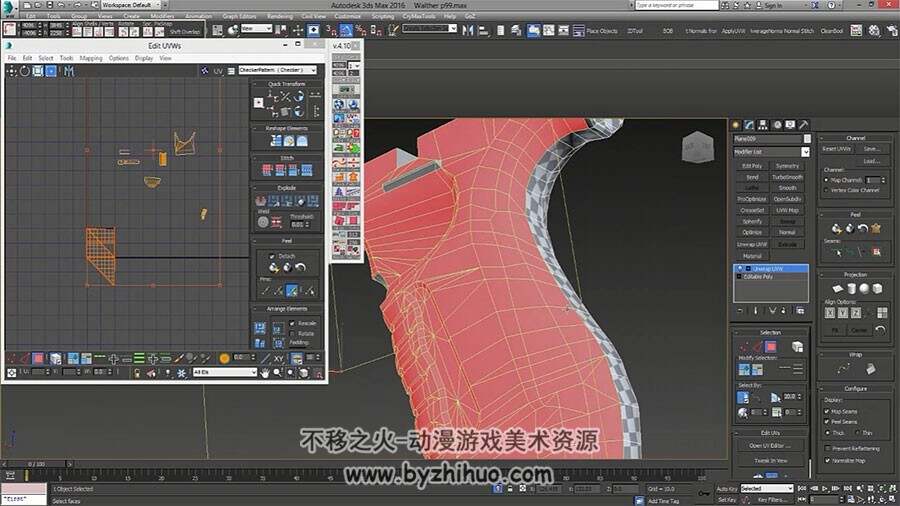Screen dimensions: 900x506
Task: Select the Scale tool in Edit UVWs toolbar
Action: point(37,71)
